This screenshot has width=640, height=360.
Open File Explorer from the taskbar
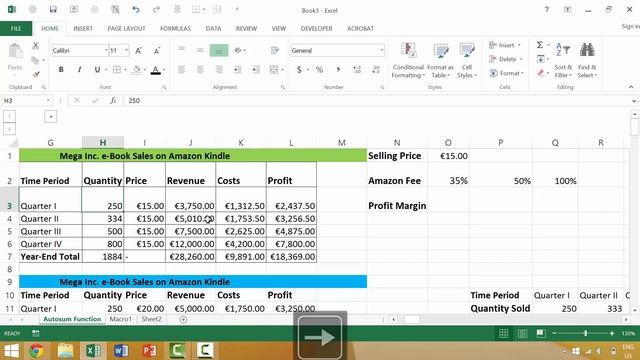click(65, 351)
